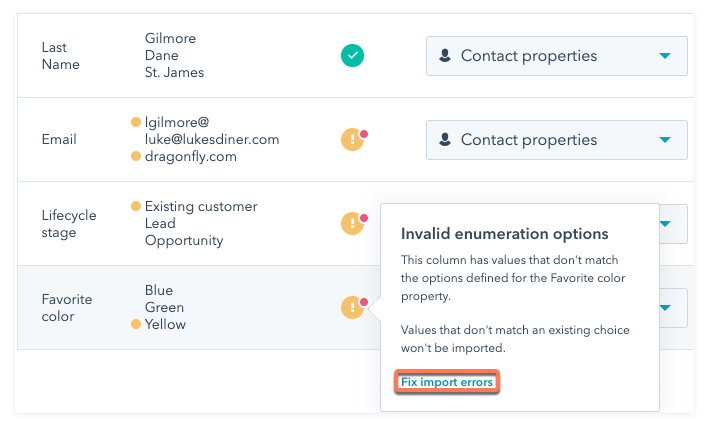This screenshot has height=424, width=722.
Task: Click person icon in Email row dropdown
Action: point(445,139)
